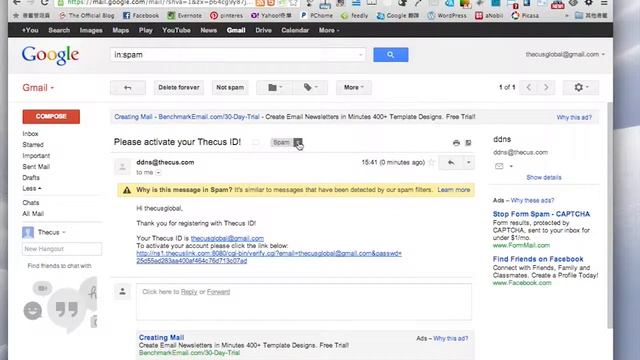Click the Not spam button
Image resolution: width=640 pixels, height=360 pixels.
(230, 87)
